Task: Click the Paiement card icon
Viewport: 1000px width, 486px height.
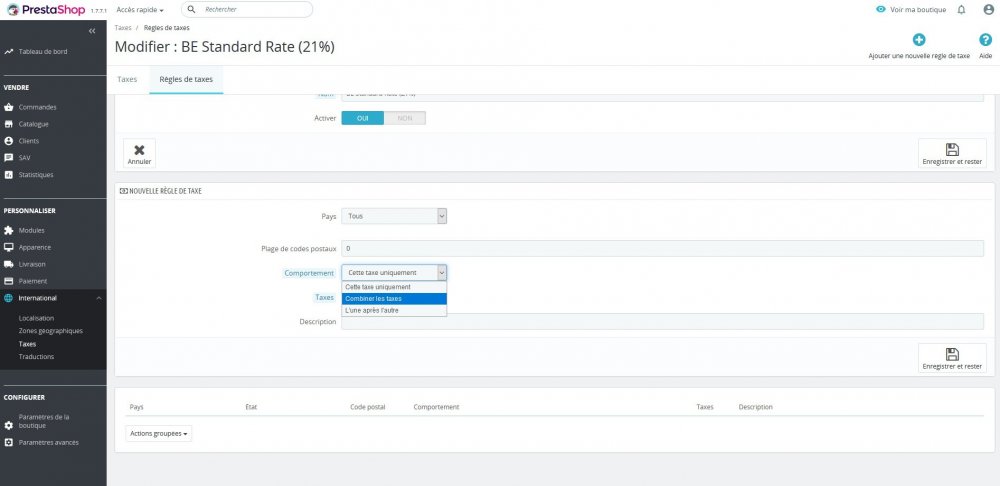Action: pyautogui.click(x=9, y=281)
